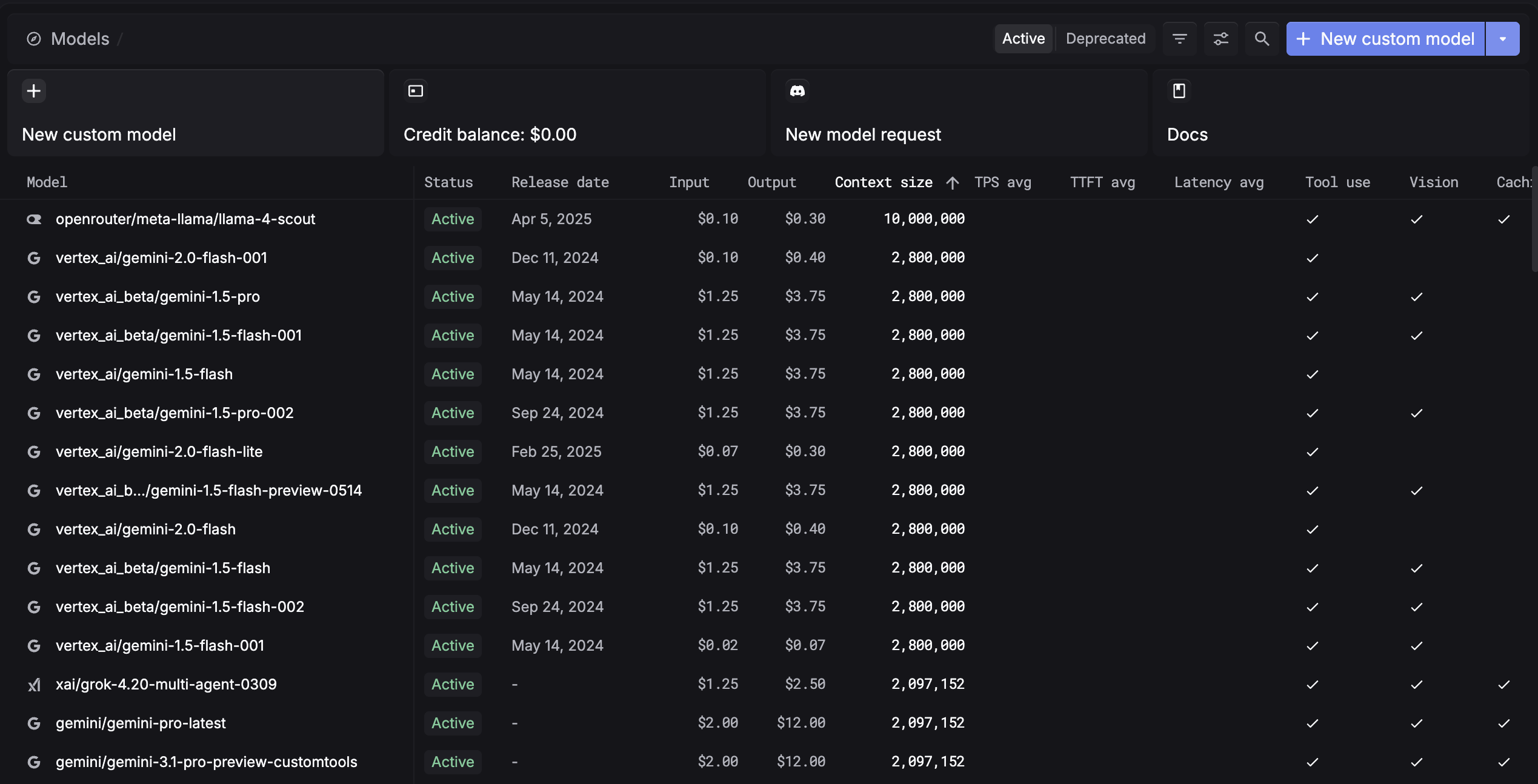Click the compass icon beside Models
Screen dimensions: 1538x784
pyautogui.click(x=34, y=39)
